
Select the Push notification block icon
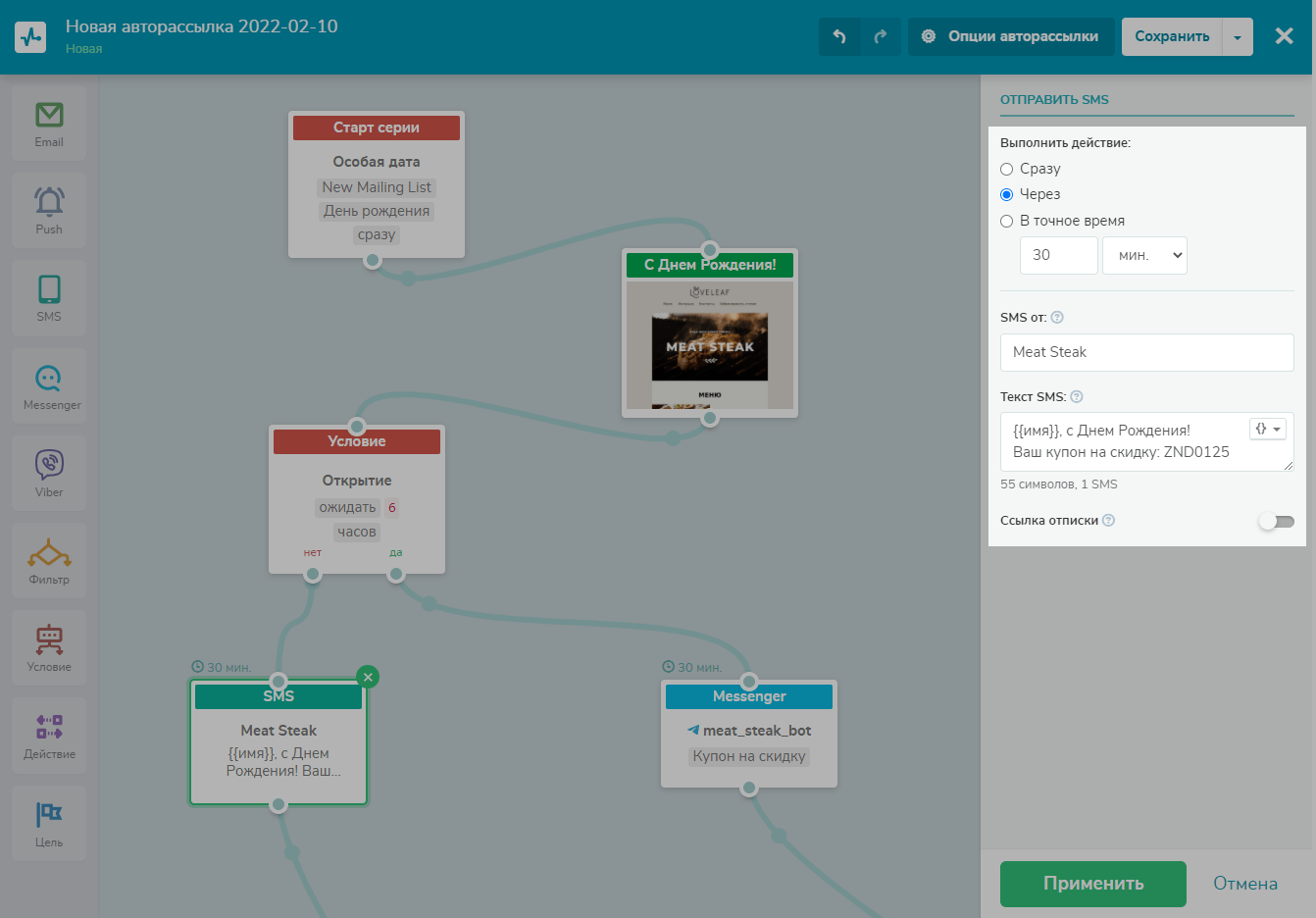49,210
